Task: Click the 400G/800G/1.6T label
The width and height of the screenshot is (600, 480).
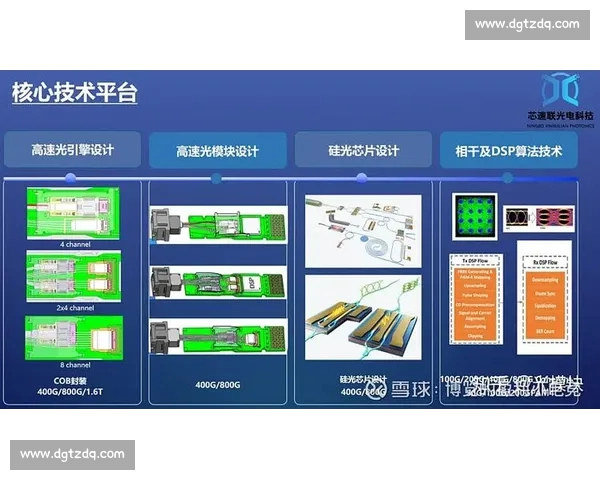Action: pos(70,392)
